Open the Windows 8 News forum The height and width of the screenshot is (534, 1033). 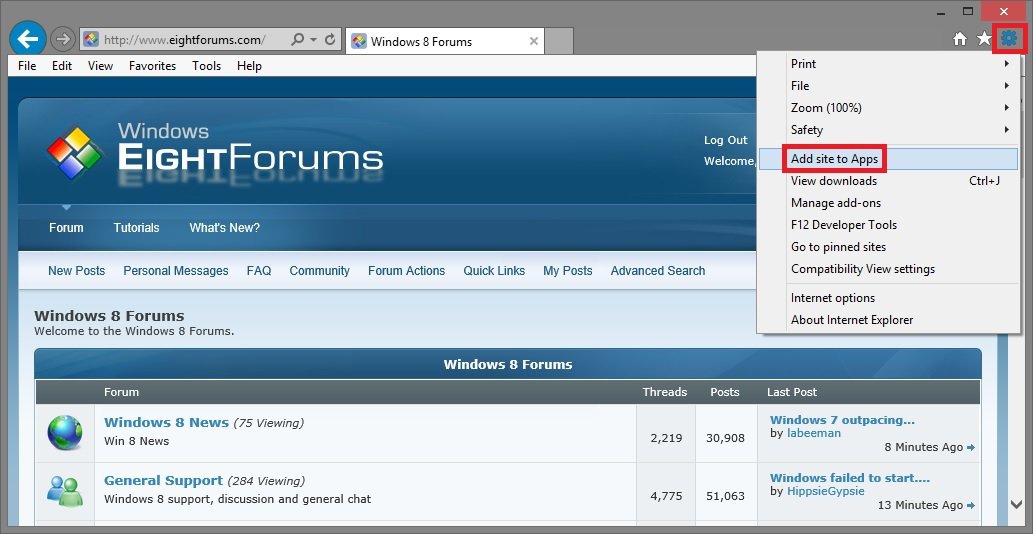[x=167, y=423]
